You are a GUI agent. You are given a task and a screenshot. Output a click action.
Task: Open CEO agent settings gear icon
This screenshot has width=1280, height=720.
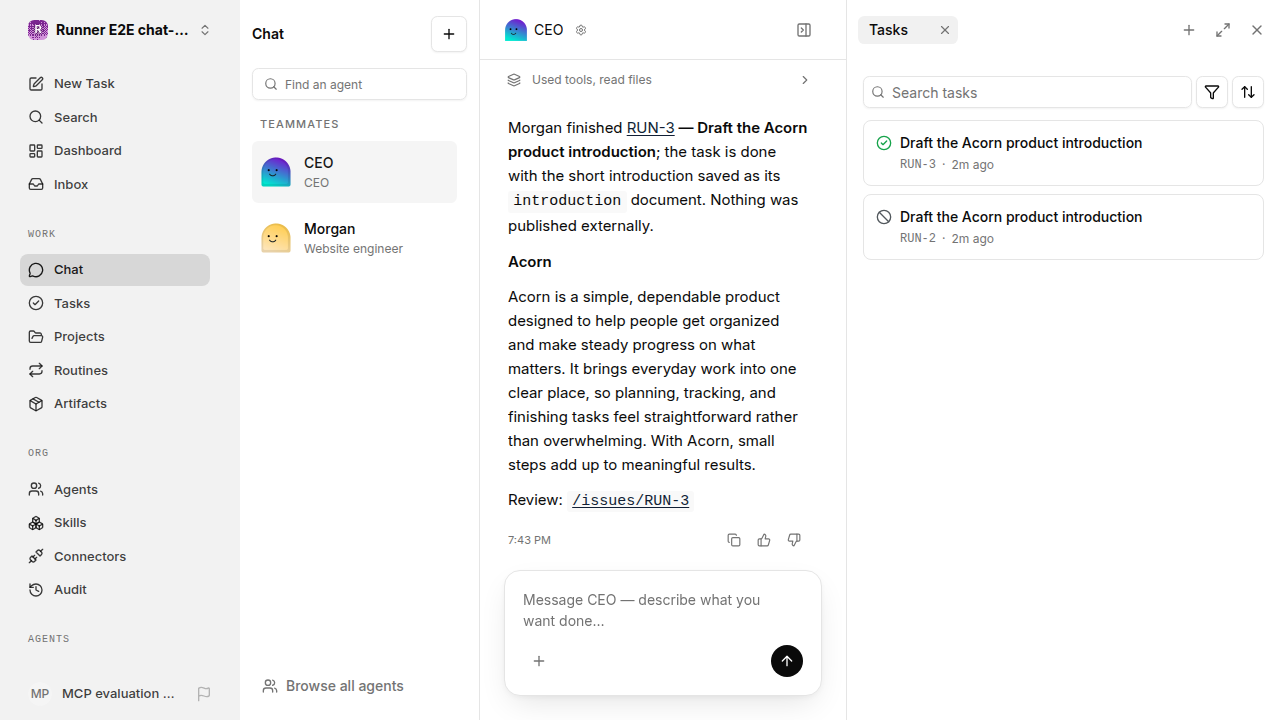pyautogui.click(x=581, y=30)
